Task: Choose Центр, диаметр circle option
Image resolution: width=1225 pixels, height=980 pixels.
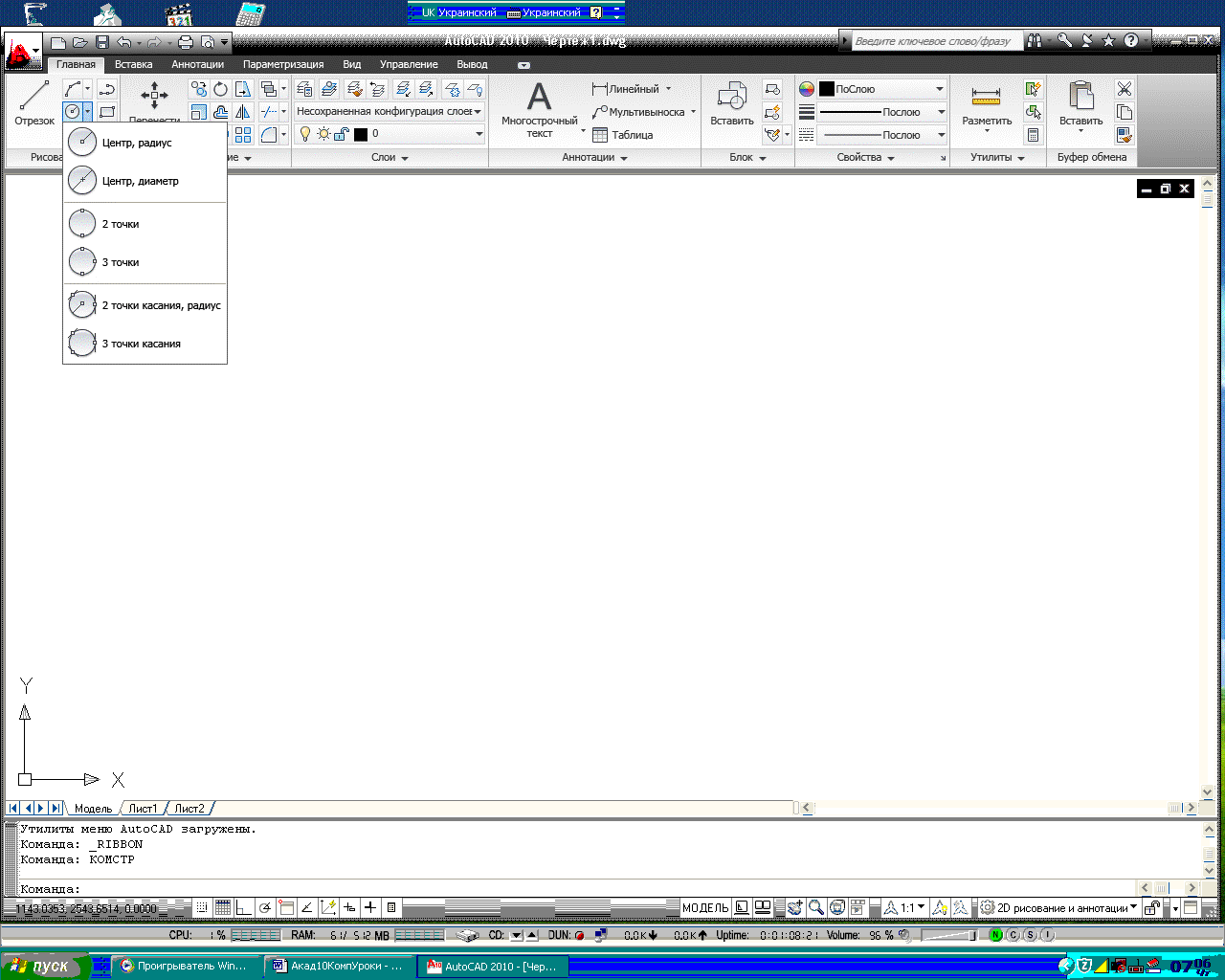Action: pos(145,181)
